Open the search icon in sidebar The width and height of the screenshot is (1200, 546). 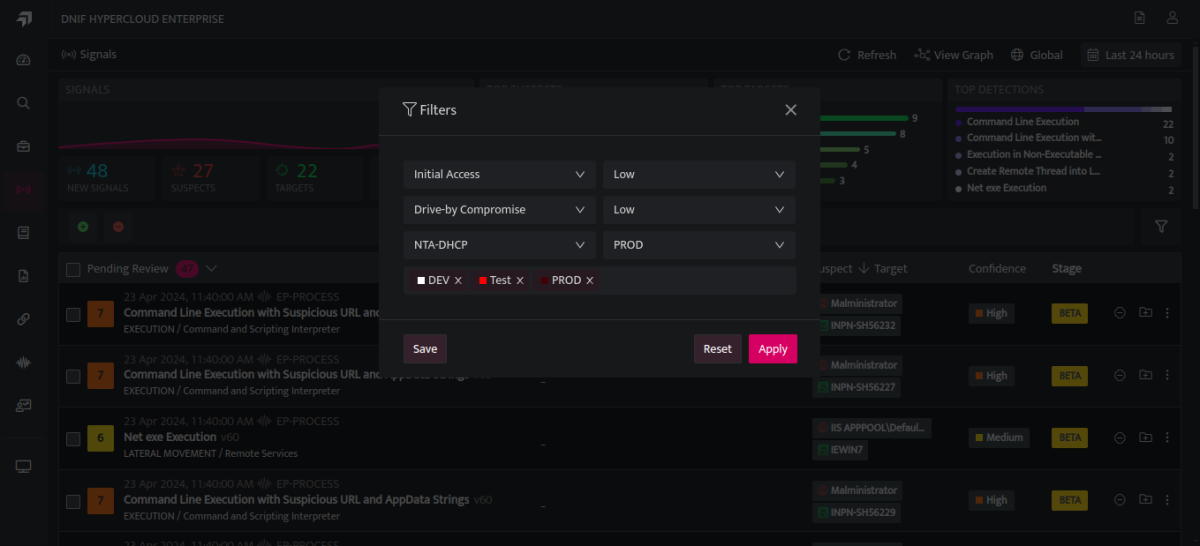pos(24,102)
